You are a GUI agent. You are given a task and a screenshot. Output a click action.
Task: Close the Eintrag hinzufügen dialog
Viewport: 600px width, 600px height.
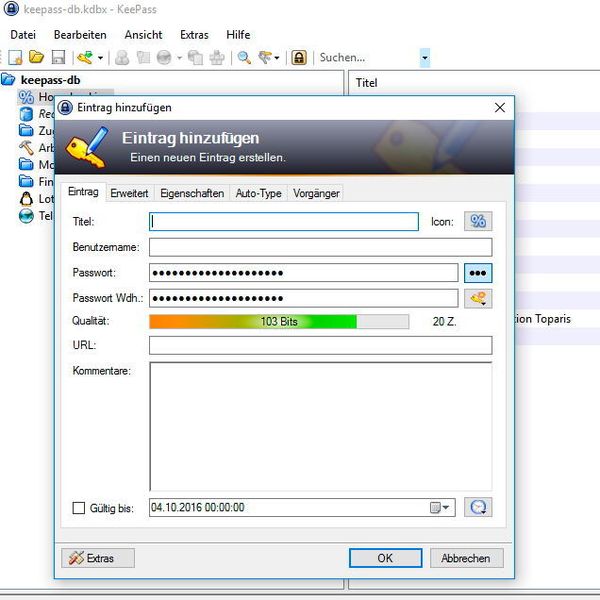tap(500, 108)
